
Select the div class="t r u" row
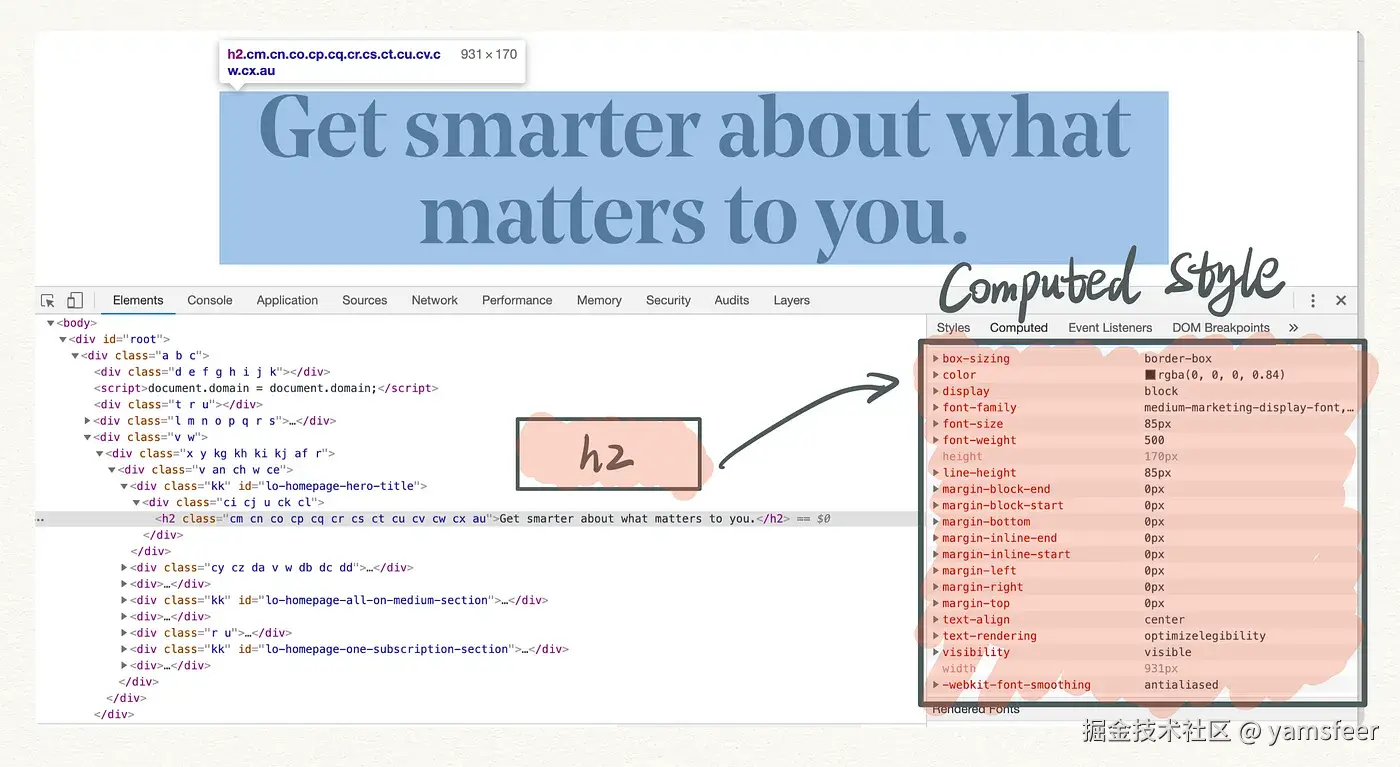pyautogui.click(x=178, y=404)
